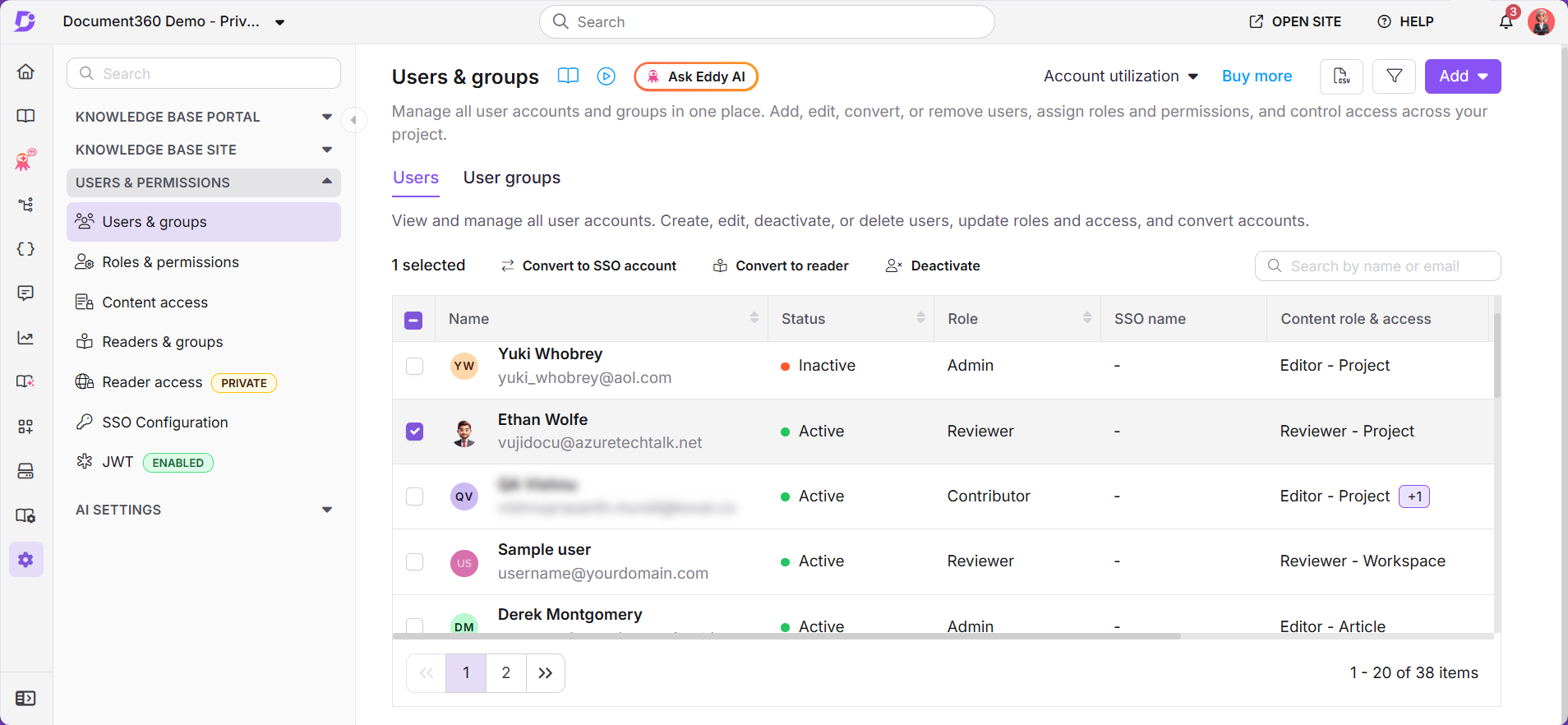Switch to the User groups tab

pyautogui.click(x=512, y=178)
